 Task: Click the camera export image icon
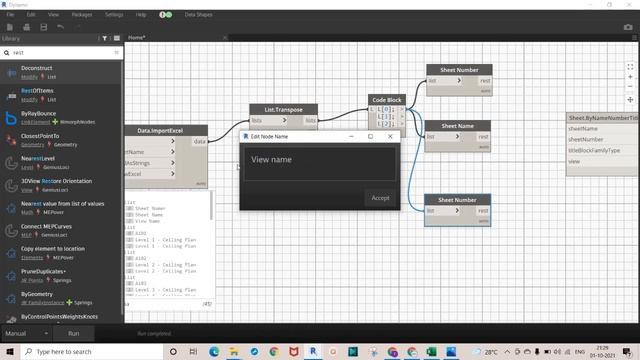point(628,27)
